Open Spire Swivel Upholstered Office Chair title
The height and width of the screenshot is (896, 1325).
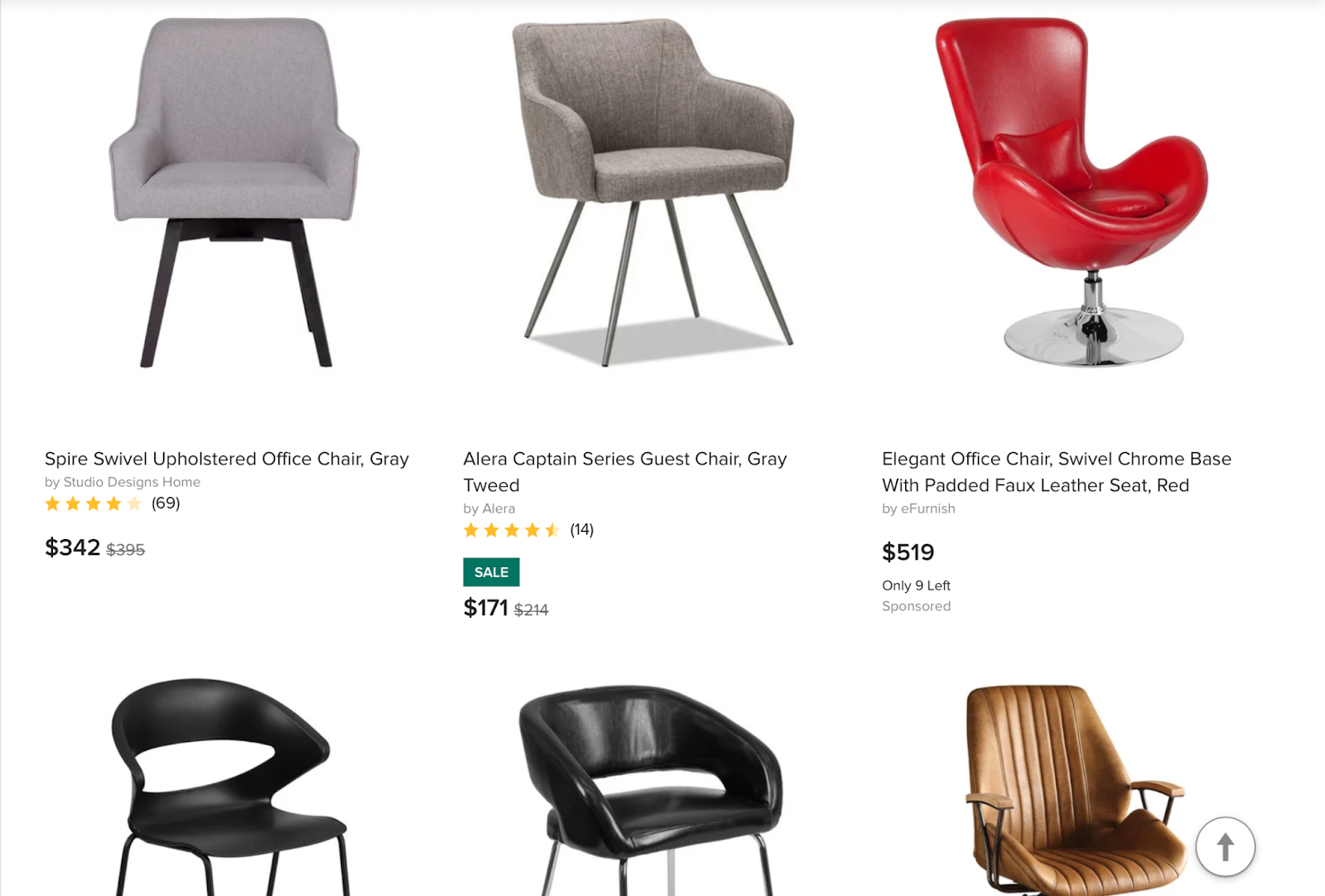pyautogui.click(x=227, y=459)
